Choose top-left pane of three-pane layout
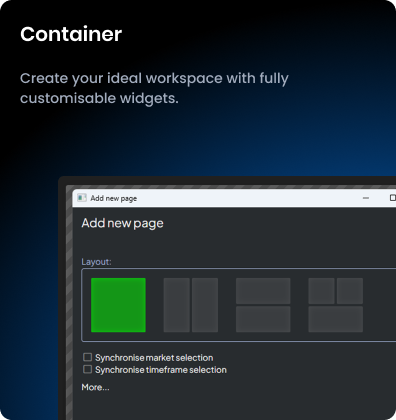 321,291
